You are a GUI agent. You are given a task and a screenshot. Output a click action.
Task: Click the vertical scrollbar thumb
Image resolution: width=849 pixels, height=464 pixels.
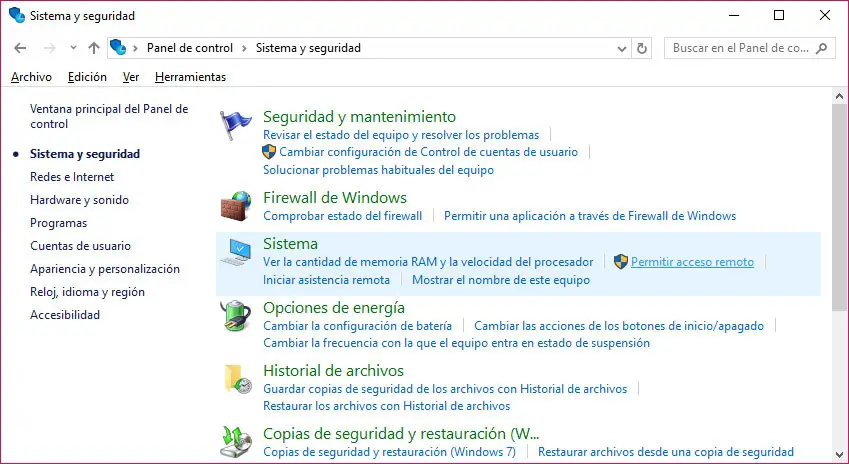click(840, 208)
